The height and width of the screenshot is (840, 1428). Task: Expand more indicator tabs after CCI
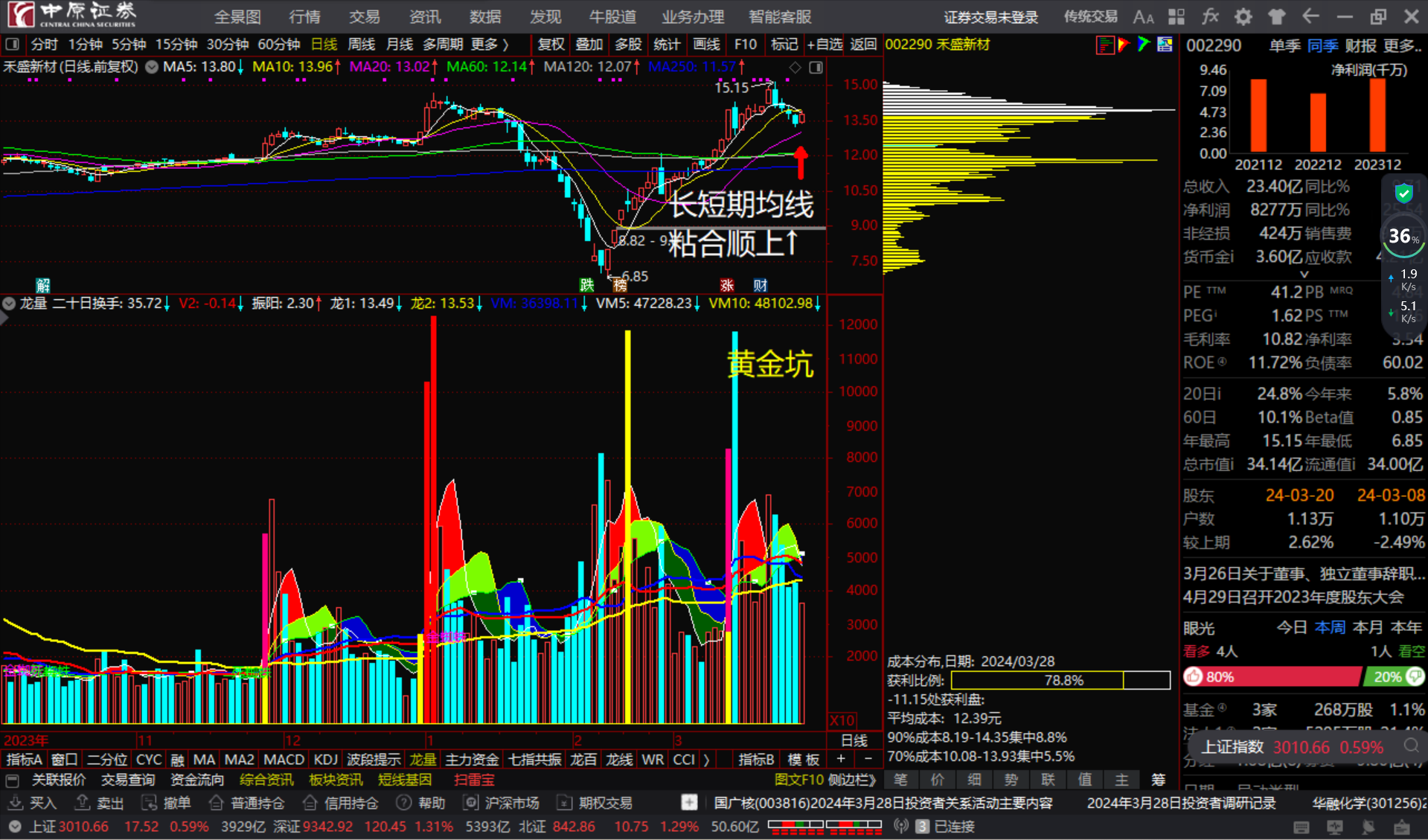(706, 760)
